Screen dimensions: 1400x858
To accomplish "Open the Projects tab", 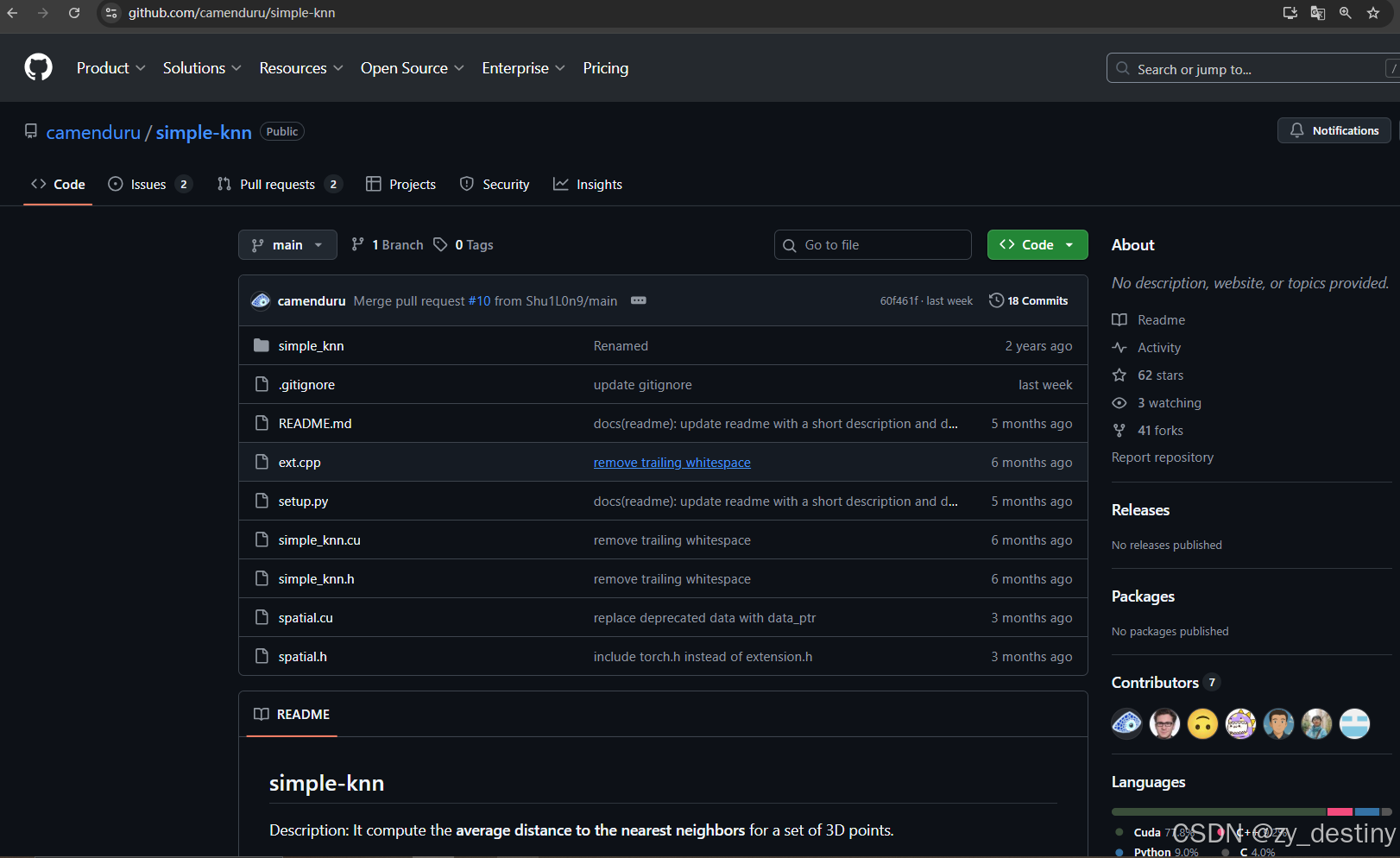I will coord(400,184).
